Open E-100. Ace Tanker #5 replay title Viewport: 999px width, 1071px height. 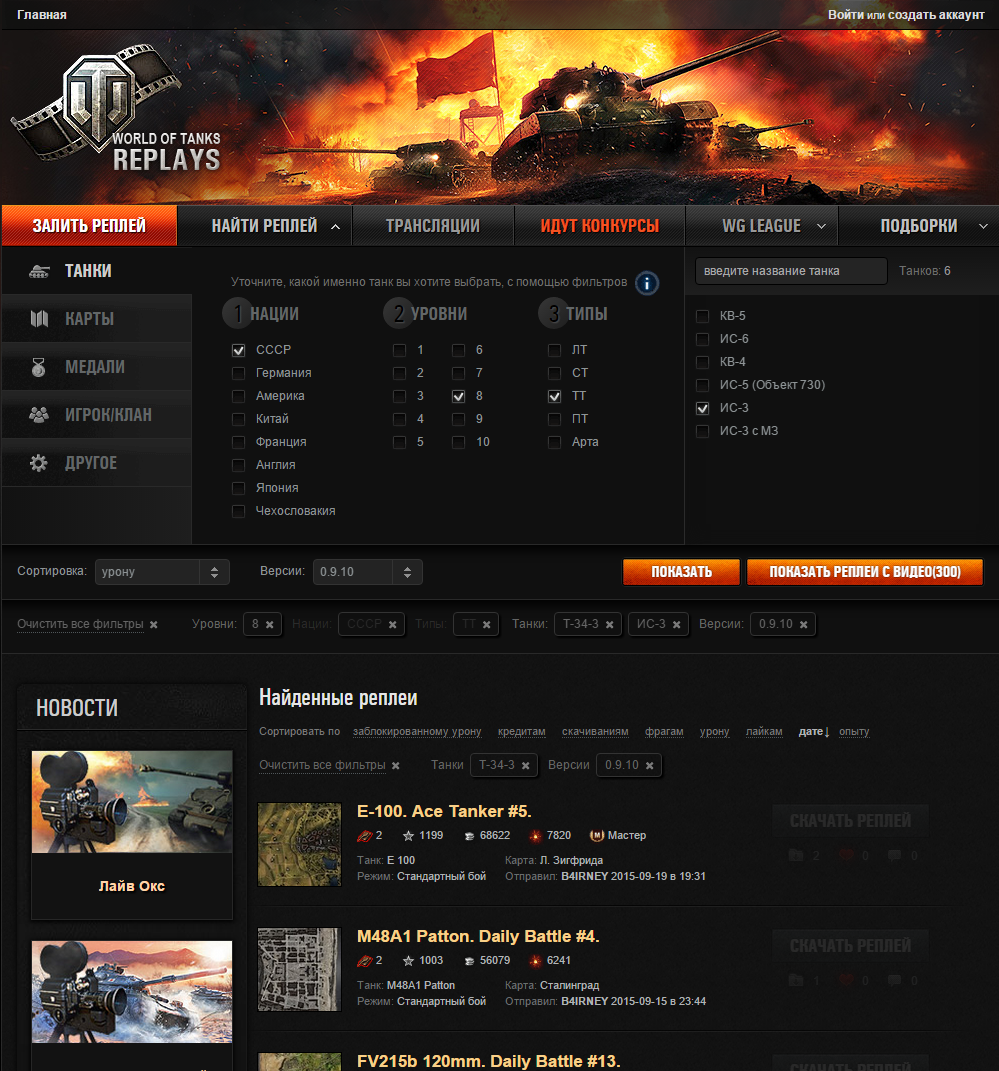[444, 811]
